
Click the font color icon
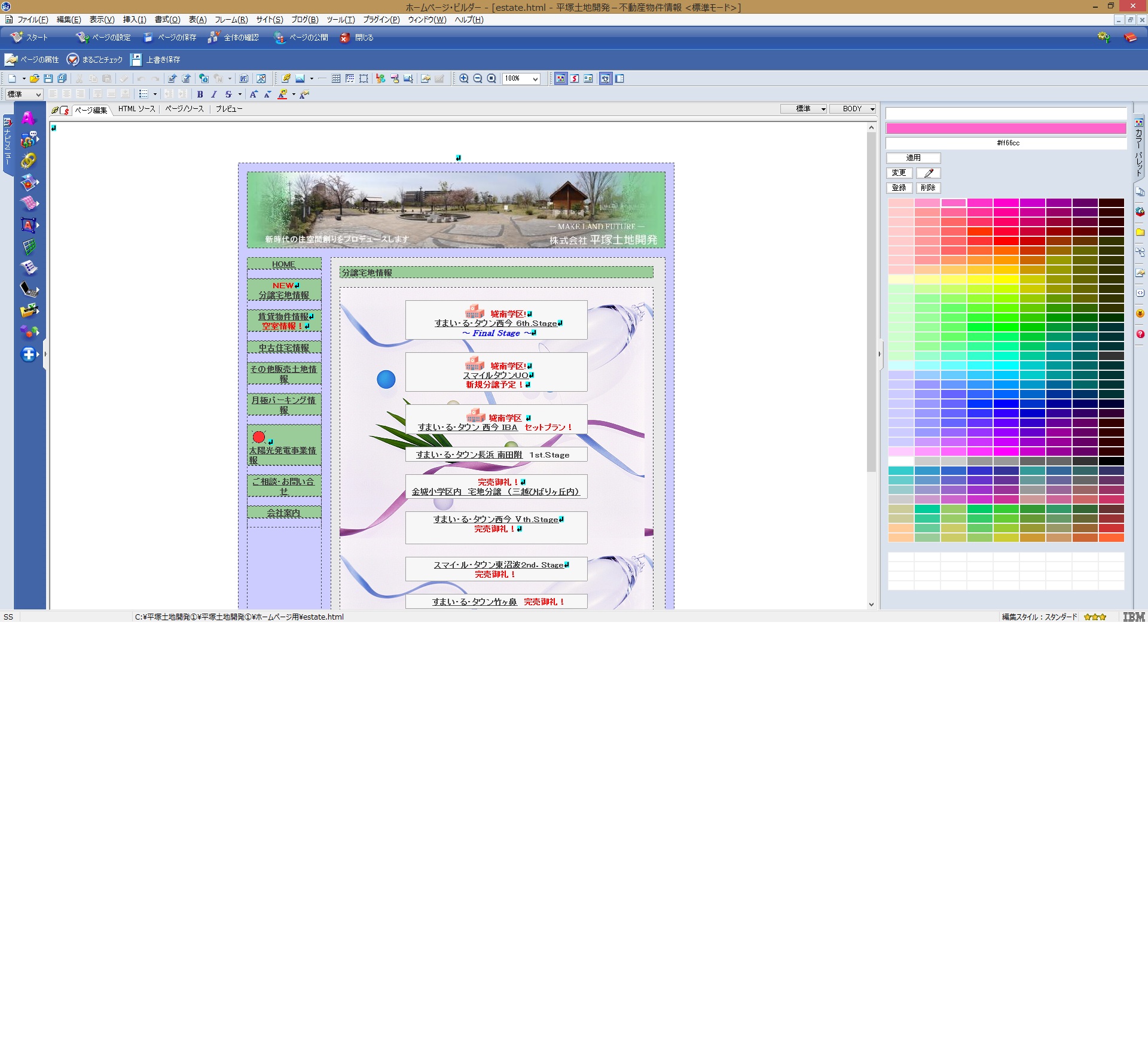tap(282, 94)
